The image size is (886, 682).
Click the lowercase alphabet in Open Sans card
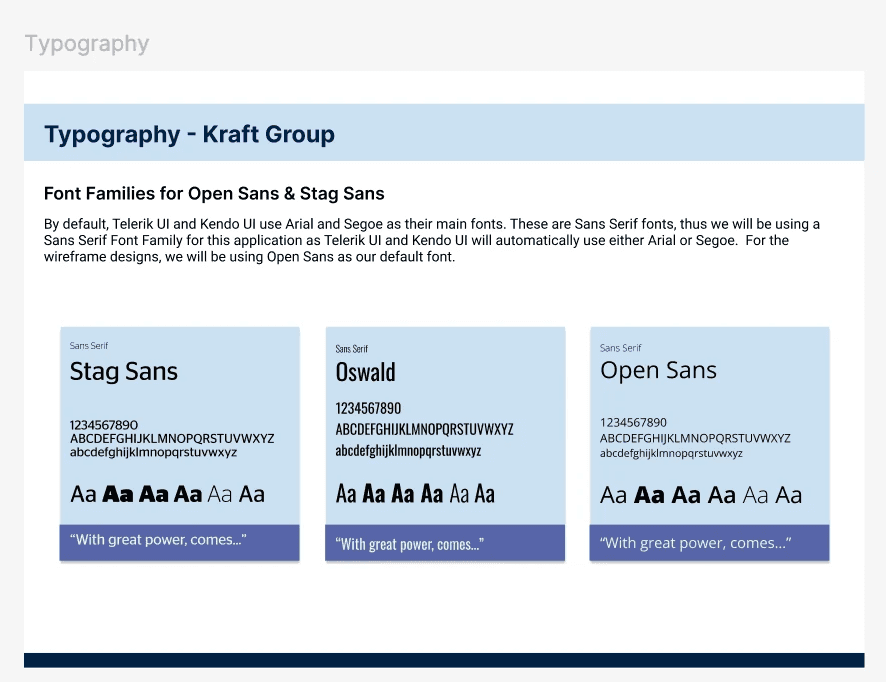tap(671, 454)
